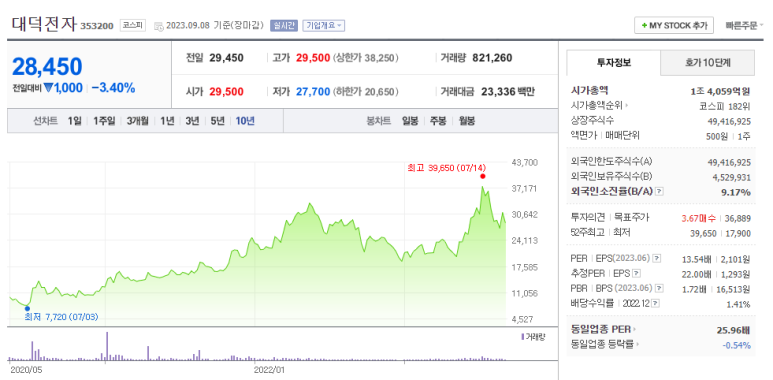The width and height of the screenshot is (773, 380).
Task: Click the stock code 353200
Action: tap(97, 26)
